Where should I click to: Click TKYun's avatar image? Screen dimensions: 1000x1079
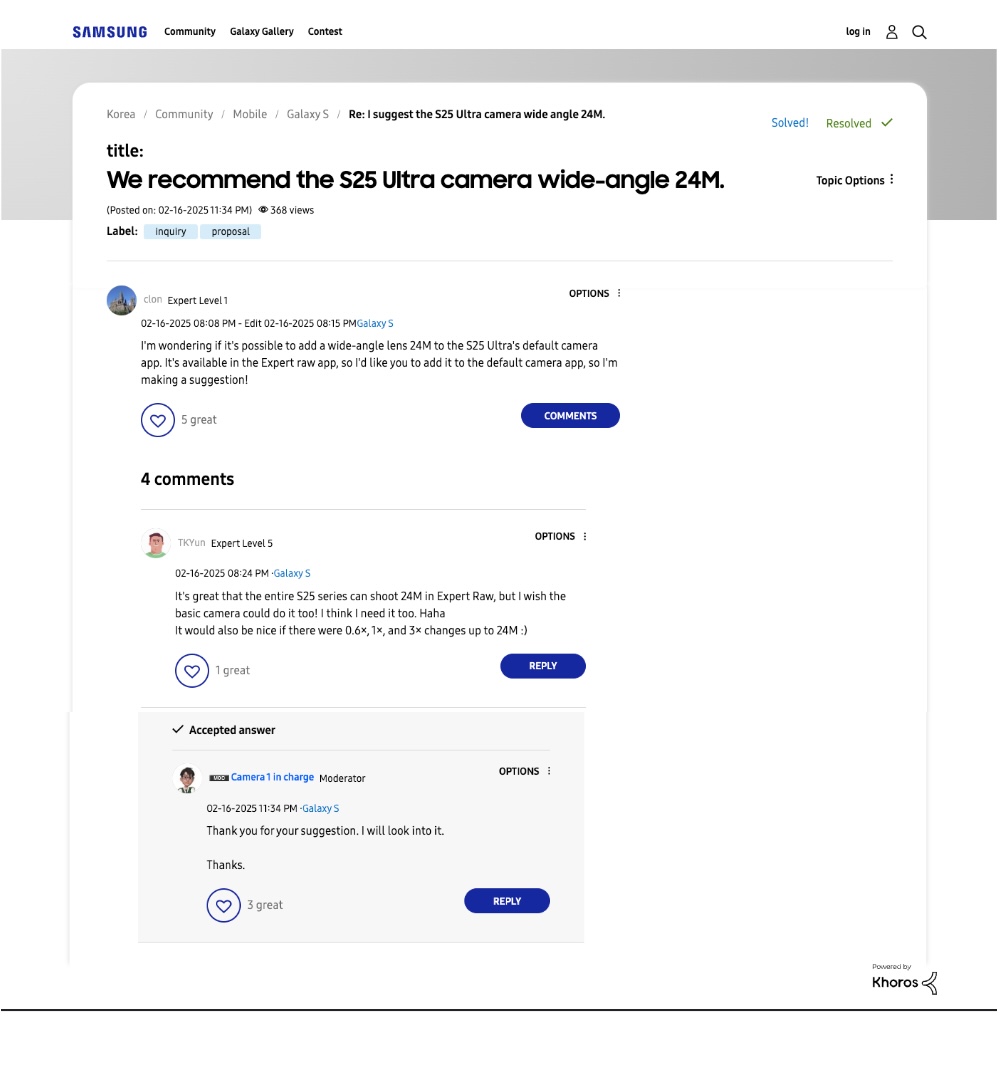point(156,543)
